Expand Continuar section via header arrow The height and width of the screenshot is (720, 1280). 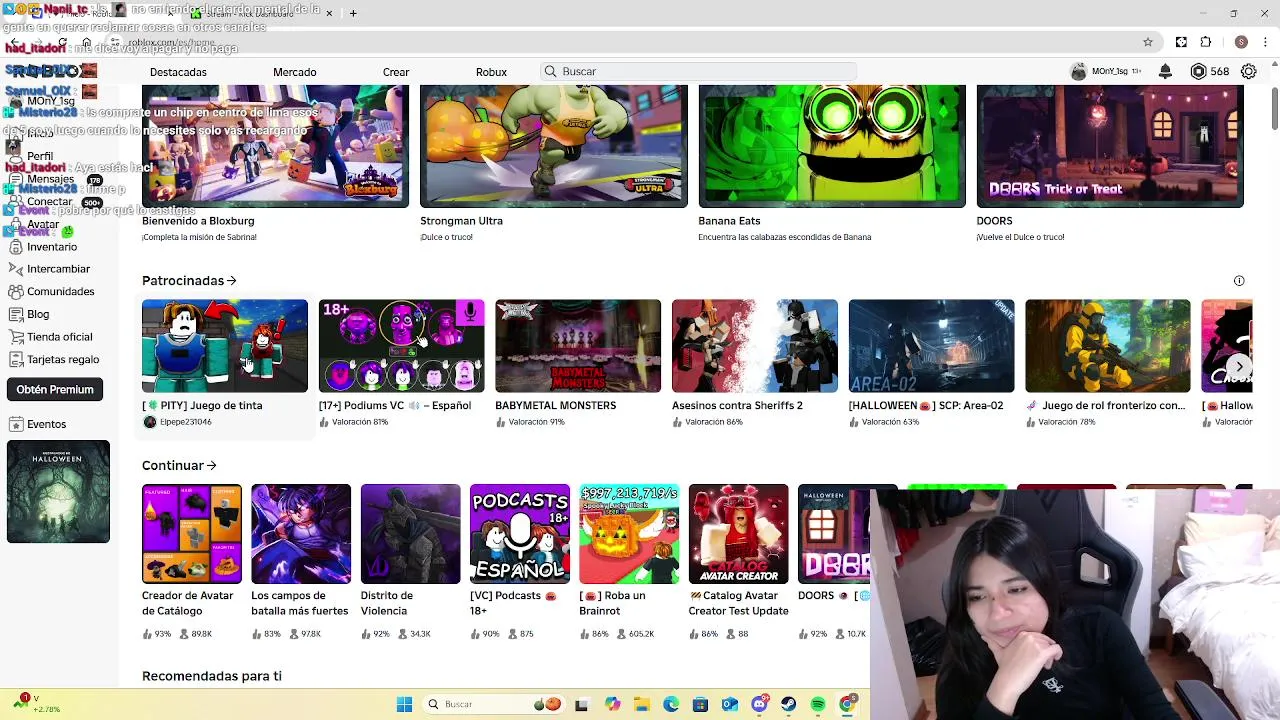(x=211, y=465)
